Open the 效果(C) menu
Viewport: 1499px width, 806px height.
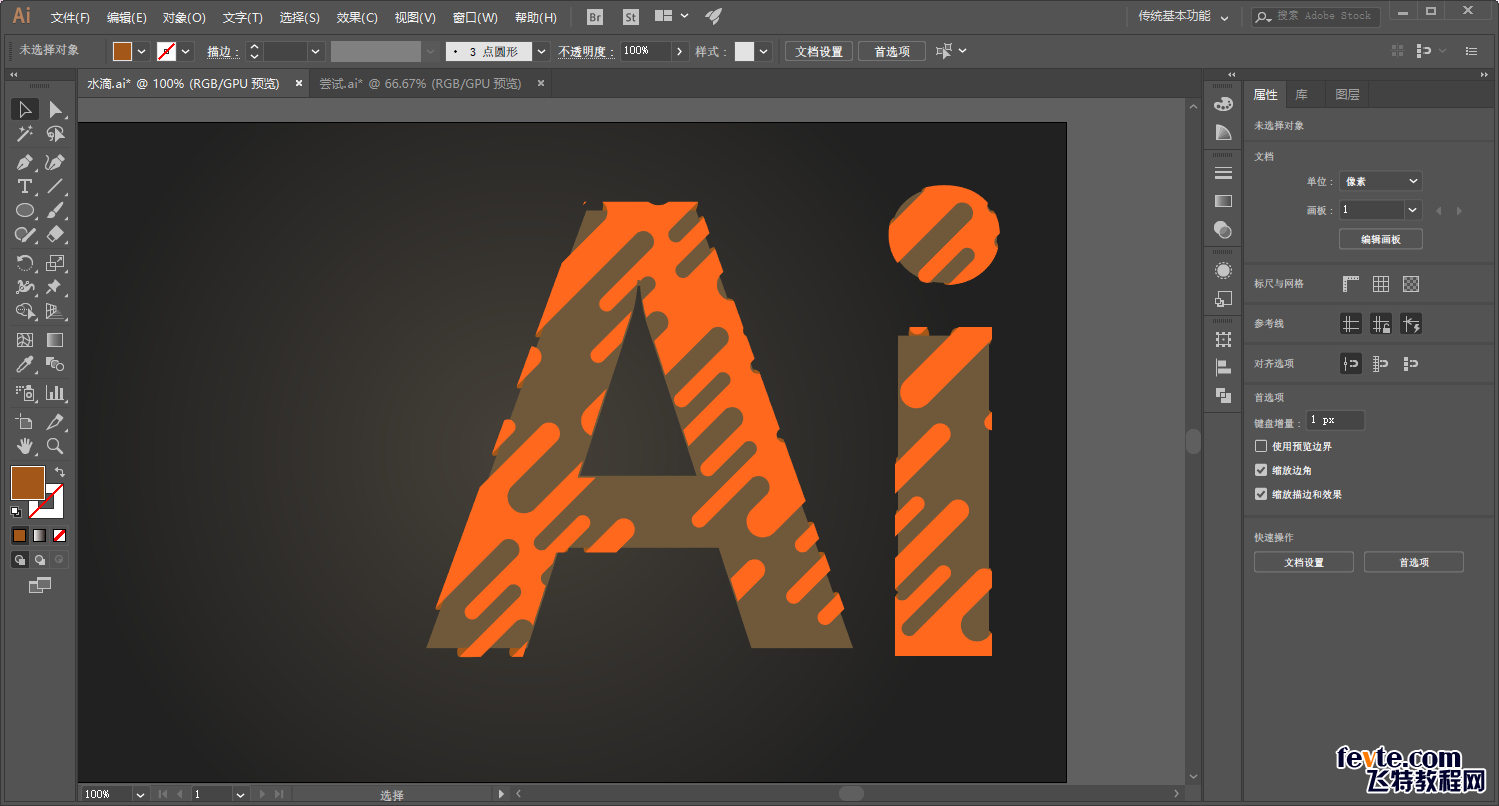357,17
